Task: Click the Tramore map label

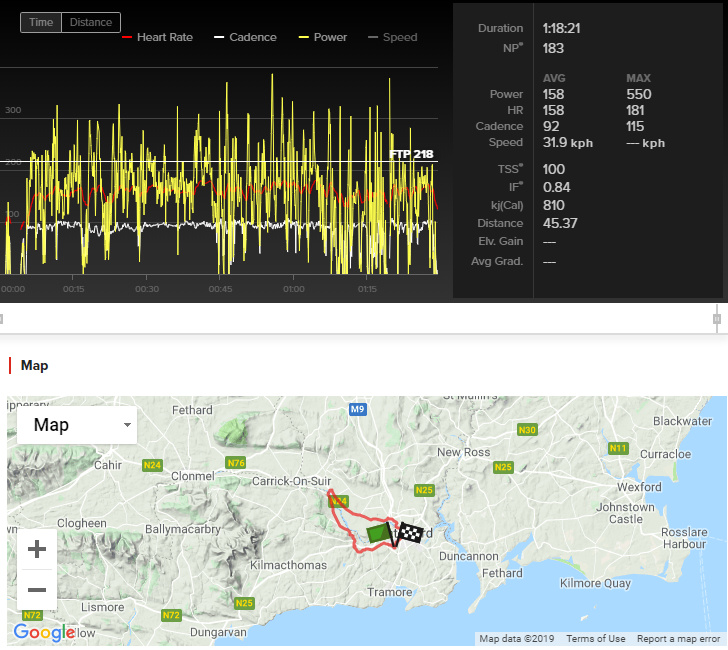Action: coord(390,592)
